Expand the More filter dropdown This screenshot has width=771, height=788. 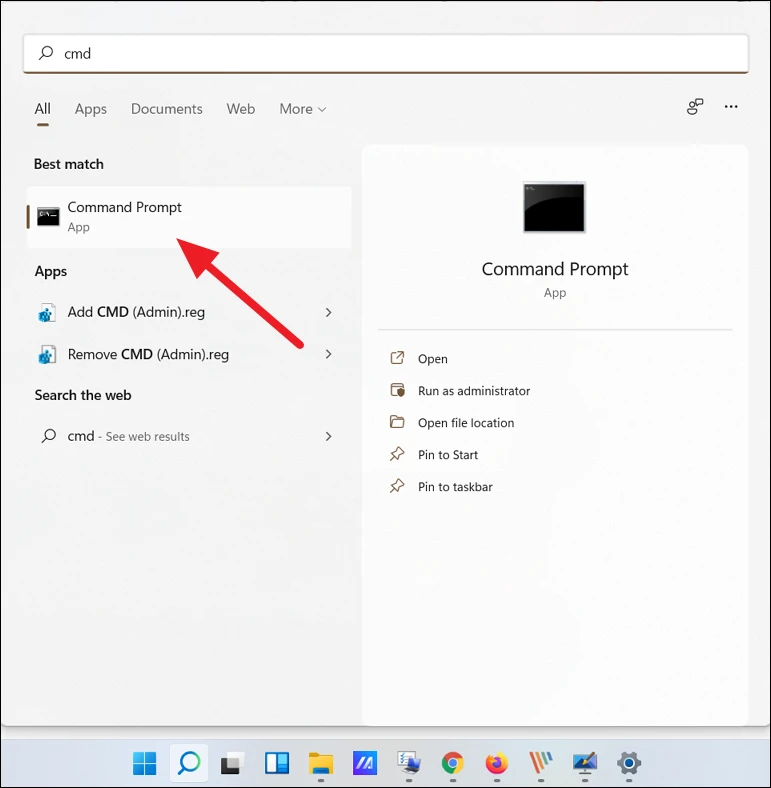click(302, 109)
